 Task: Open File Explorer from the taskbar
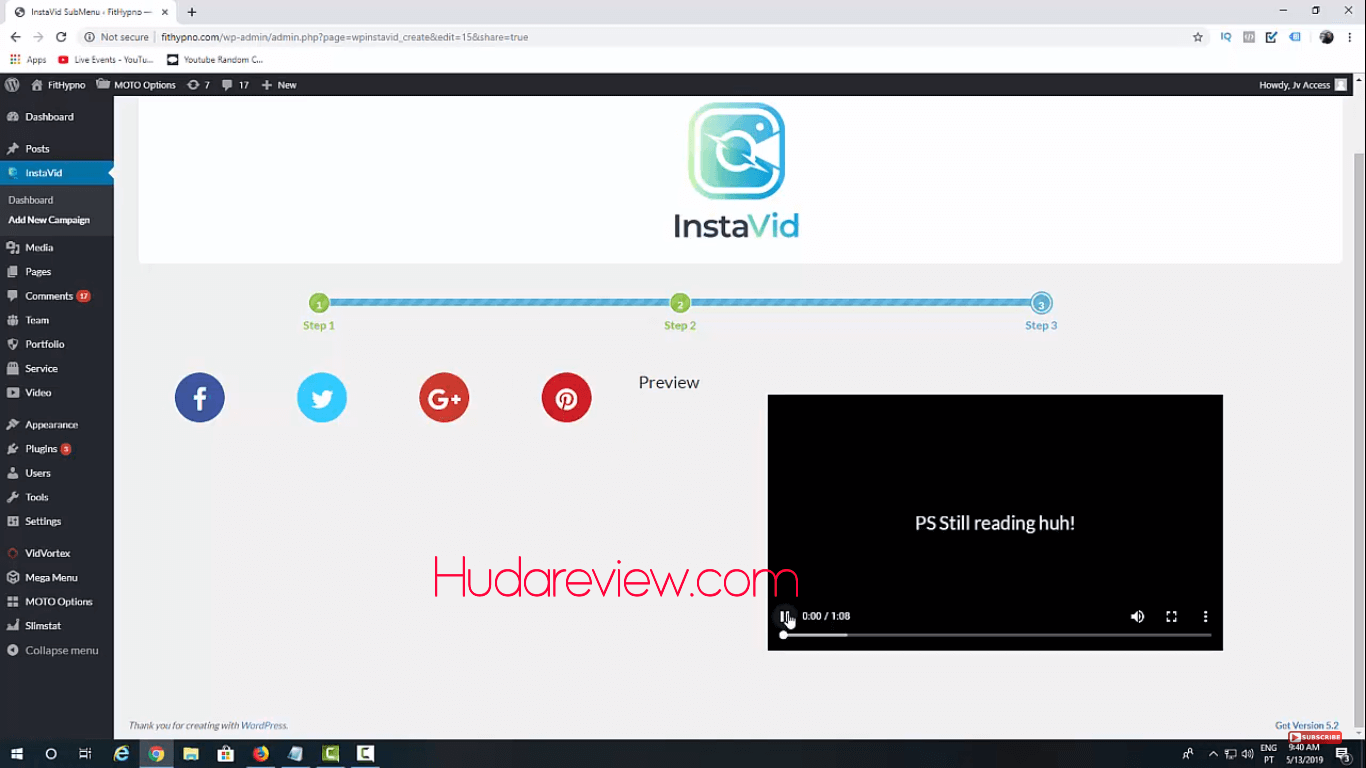[x=191, y=754]
